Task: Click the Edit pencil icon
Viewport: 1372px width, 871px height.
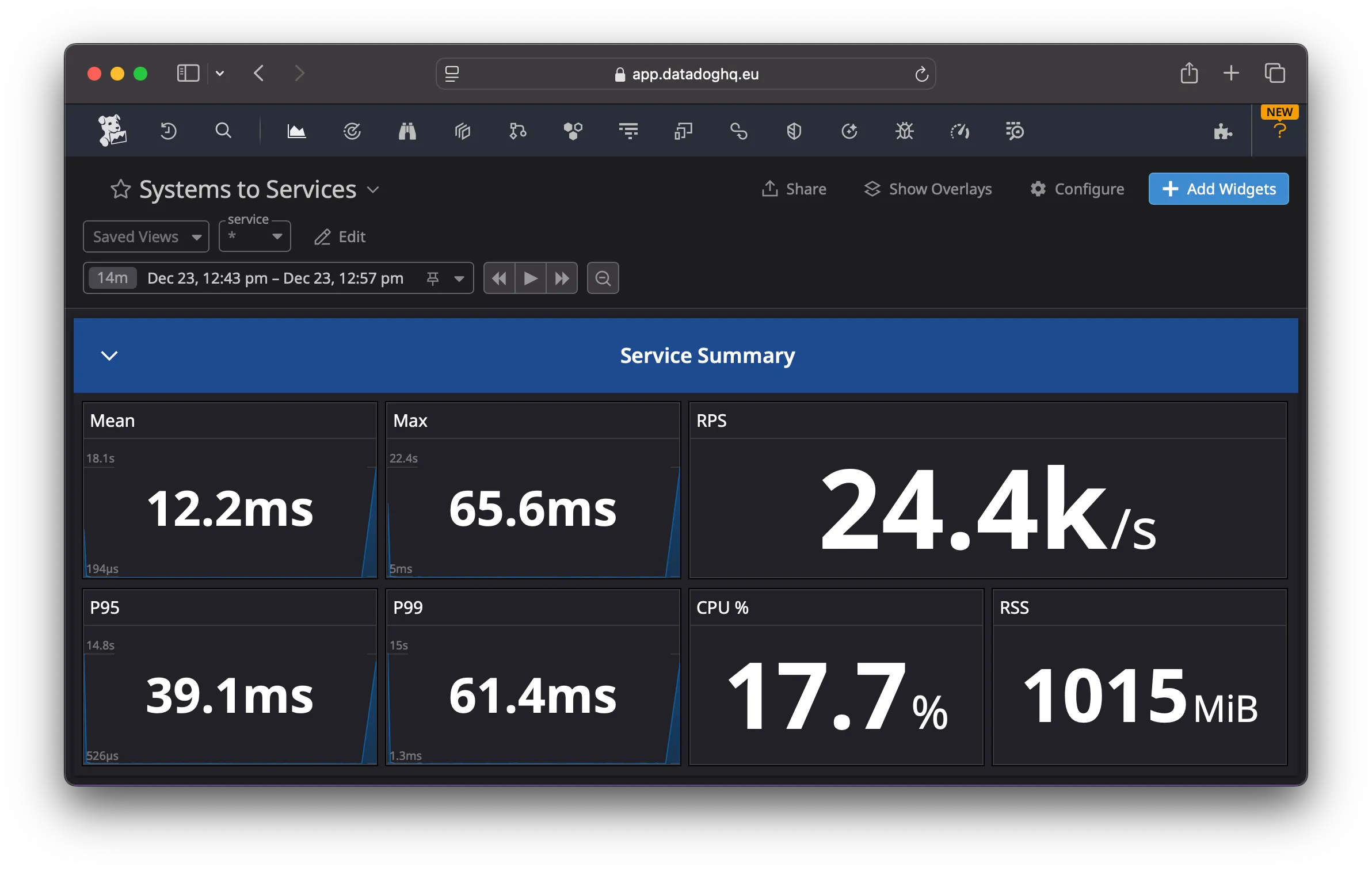Action: pos(321,236)
